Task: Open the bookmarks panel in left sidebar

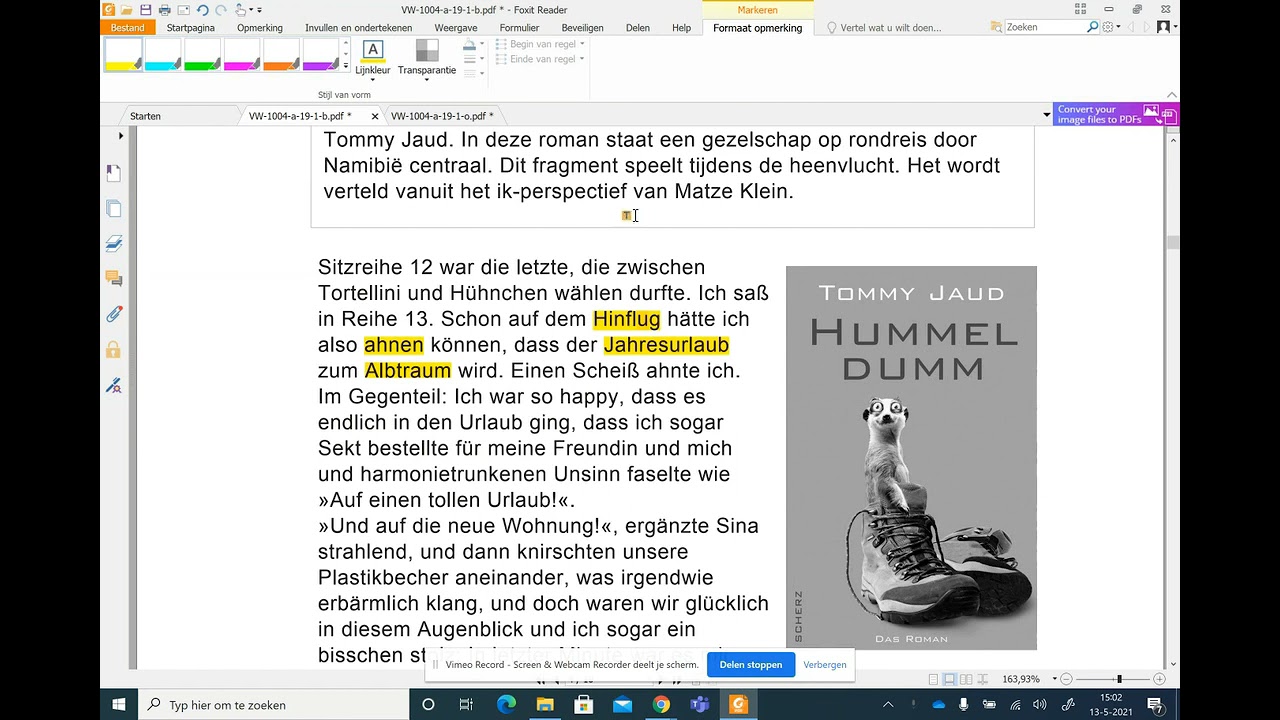Action: [113, 173]
